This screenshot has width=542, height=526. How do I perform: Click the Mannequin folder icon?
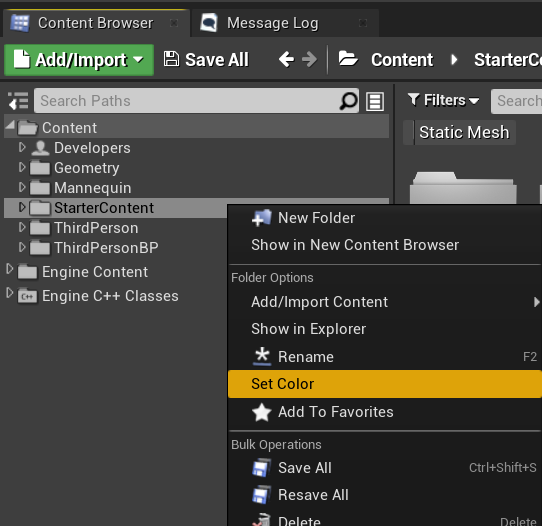(x=40, y=188)
